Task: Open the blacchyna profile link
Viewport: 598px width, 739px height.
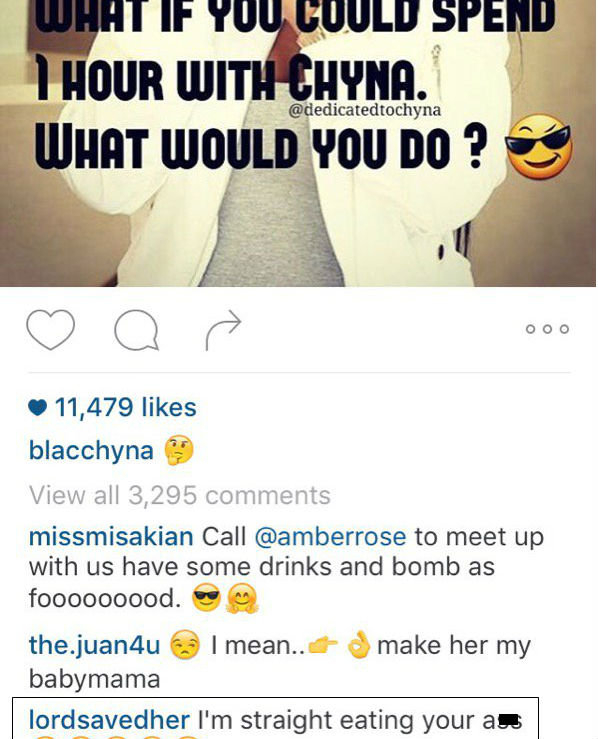Action: click(x=91, y=450)
